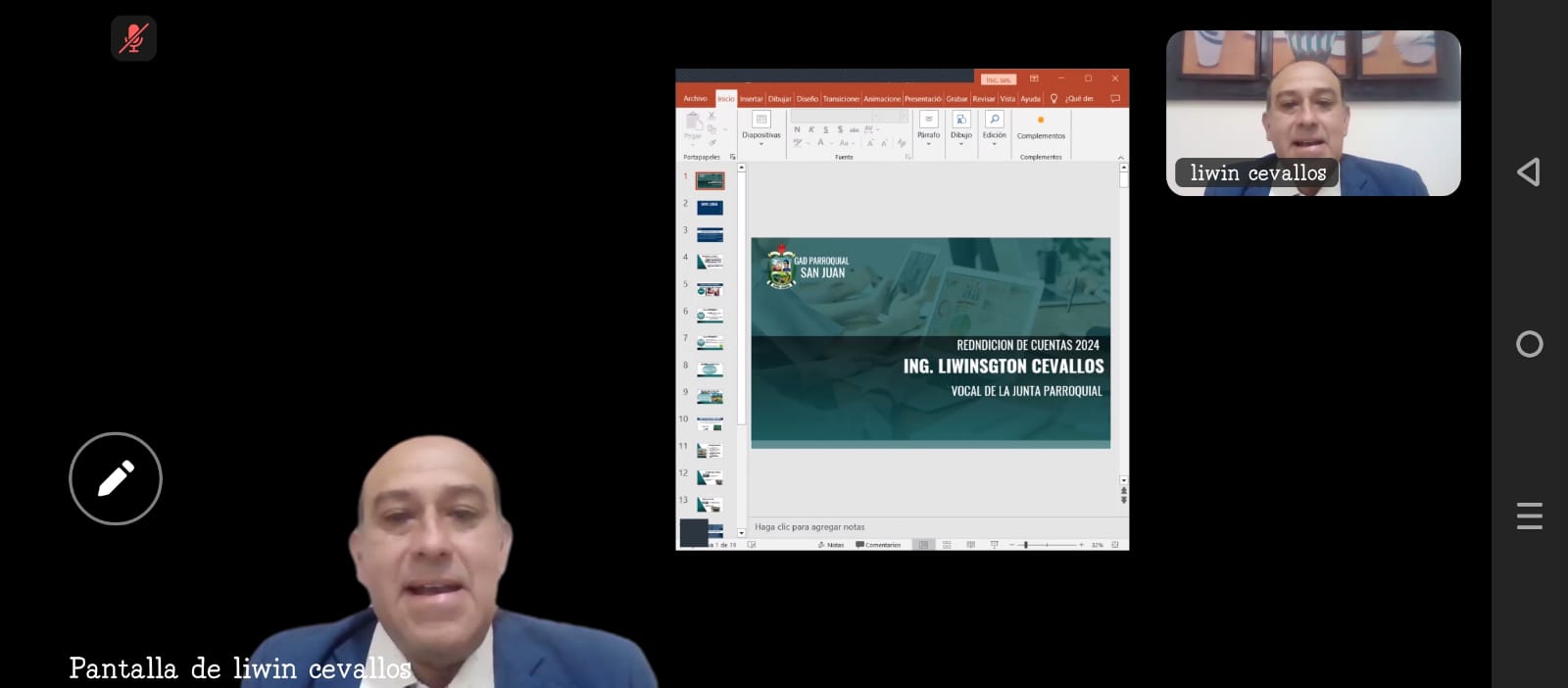Start slideshow from status bar icon
This screenshot has width=1568, height=688.
pos(994,545)
